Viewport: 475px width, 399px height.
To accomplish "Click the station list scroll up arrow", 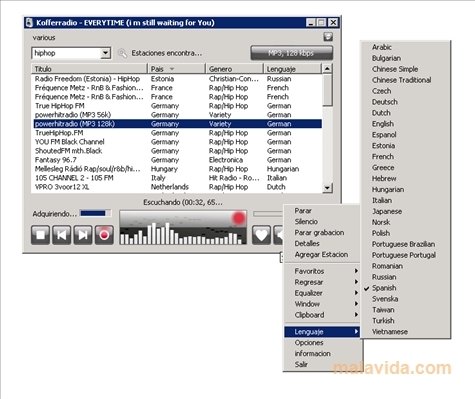I will click(327, 69).
